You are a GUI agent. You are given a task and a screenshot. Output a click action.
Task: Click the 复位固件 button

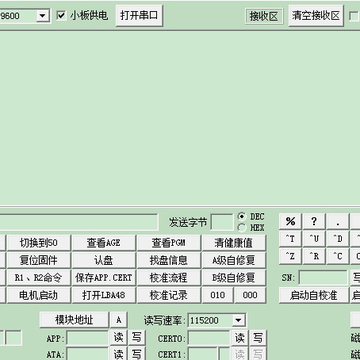click(x=39, y=260)
